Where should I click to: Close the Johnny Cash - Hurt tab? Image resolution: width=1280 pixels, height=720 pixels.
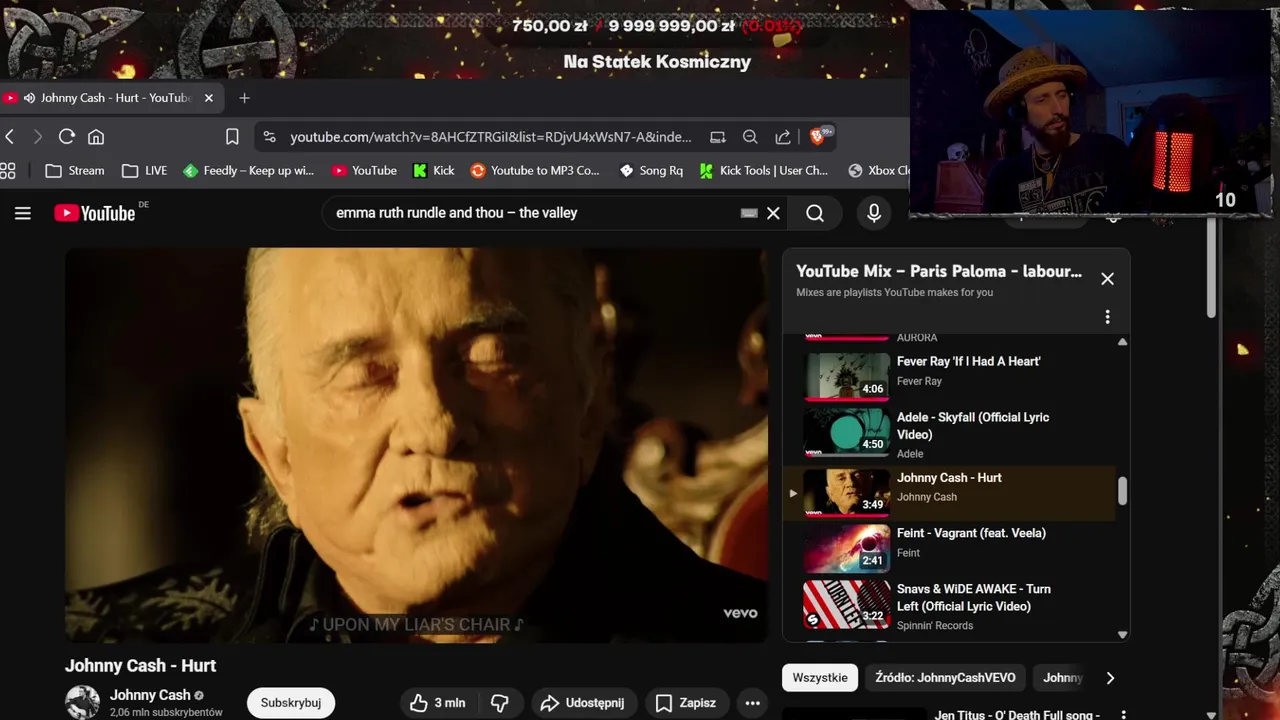(x=209, y=98)
